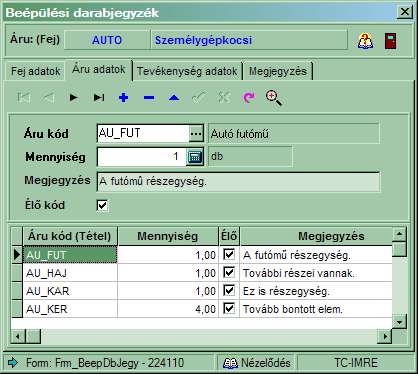Go to first record navigator button
This screenshot has height=374, width=418.
coord(24,98)
